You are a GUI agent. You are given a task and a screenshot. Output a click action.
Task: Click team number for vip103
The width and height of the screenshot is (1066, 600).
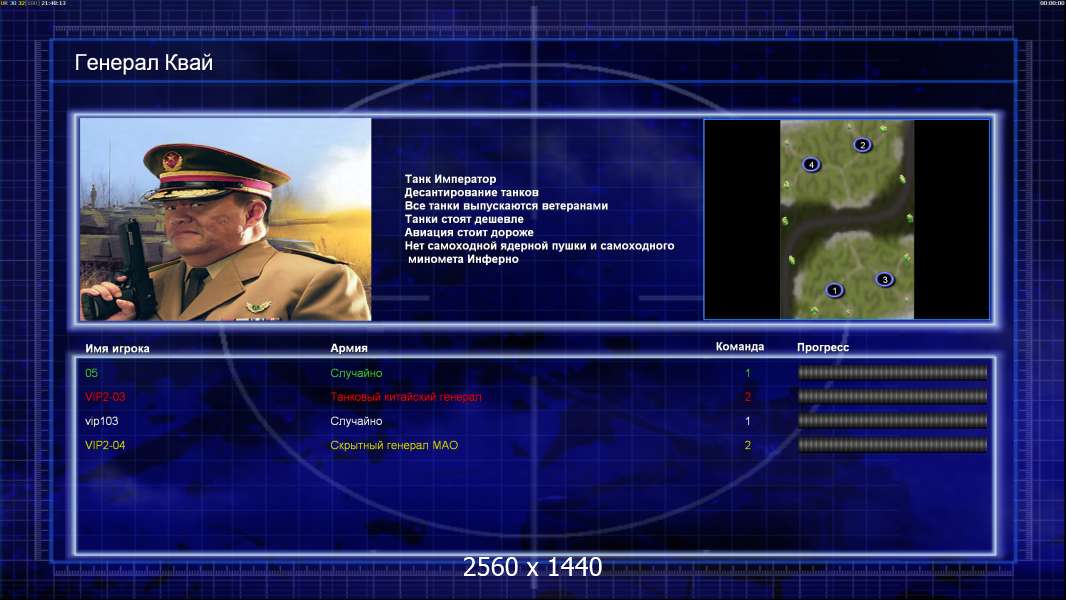(x=747, y=421)
